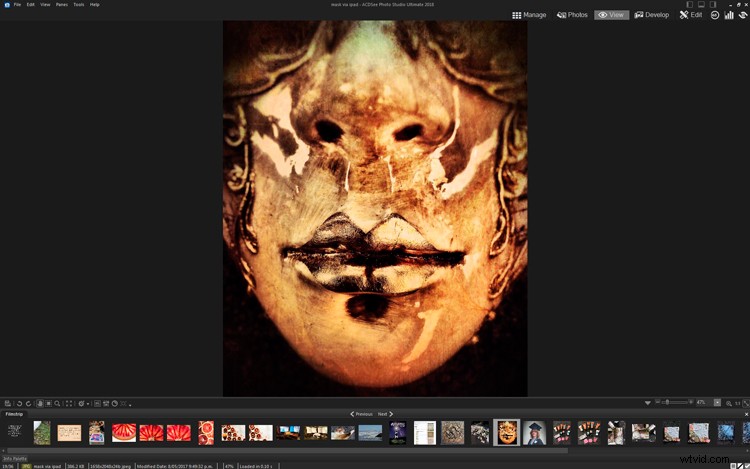Image resolution: width=750 pixels, height=469 pixels.
Task: Go to Next image in filmstrip
Action: pyautogui.click(x=385, y=413)
